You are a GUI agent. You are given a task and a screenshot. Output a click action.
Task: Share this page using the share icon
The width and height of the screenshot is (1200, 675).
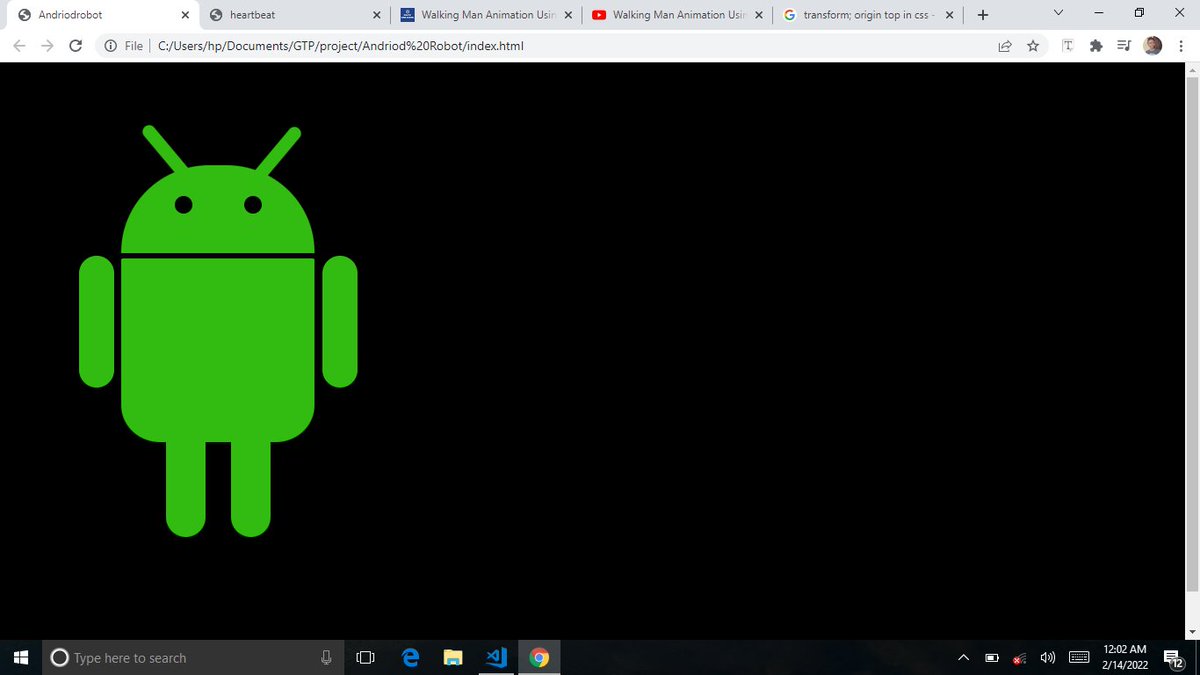[x=1004, y=45]
